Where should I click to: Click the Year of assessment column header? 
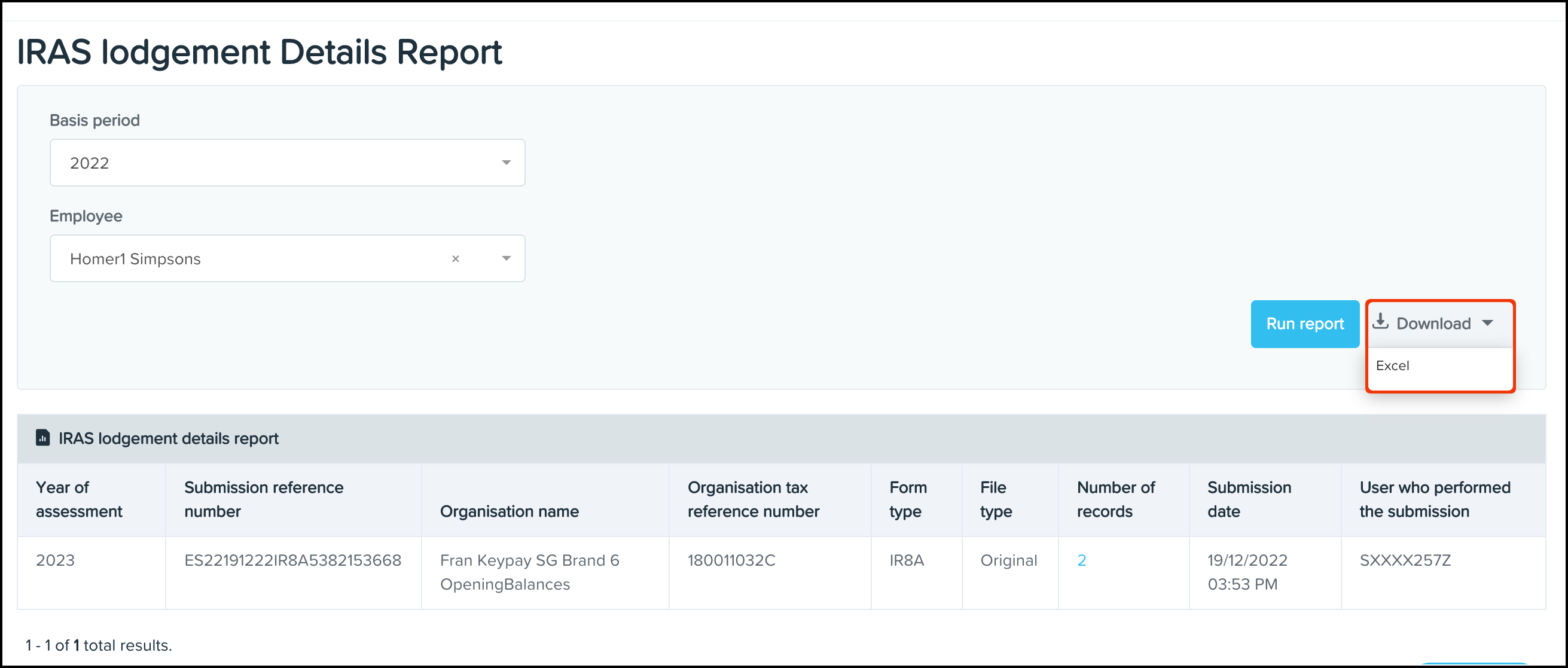tap(79, 499)
